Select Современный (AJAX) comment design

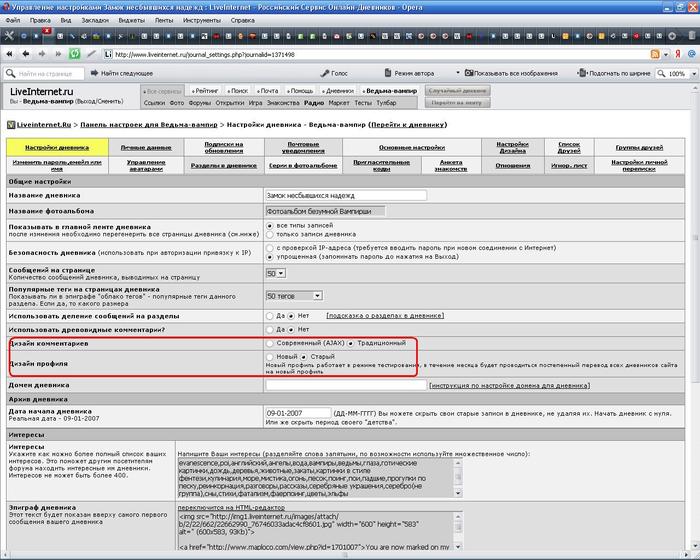click(x=270, y=343)
